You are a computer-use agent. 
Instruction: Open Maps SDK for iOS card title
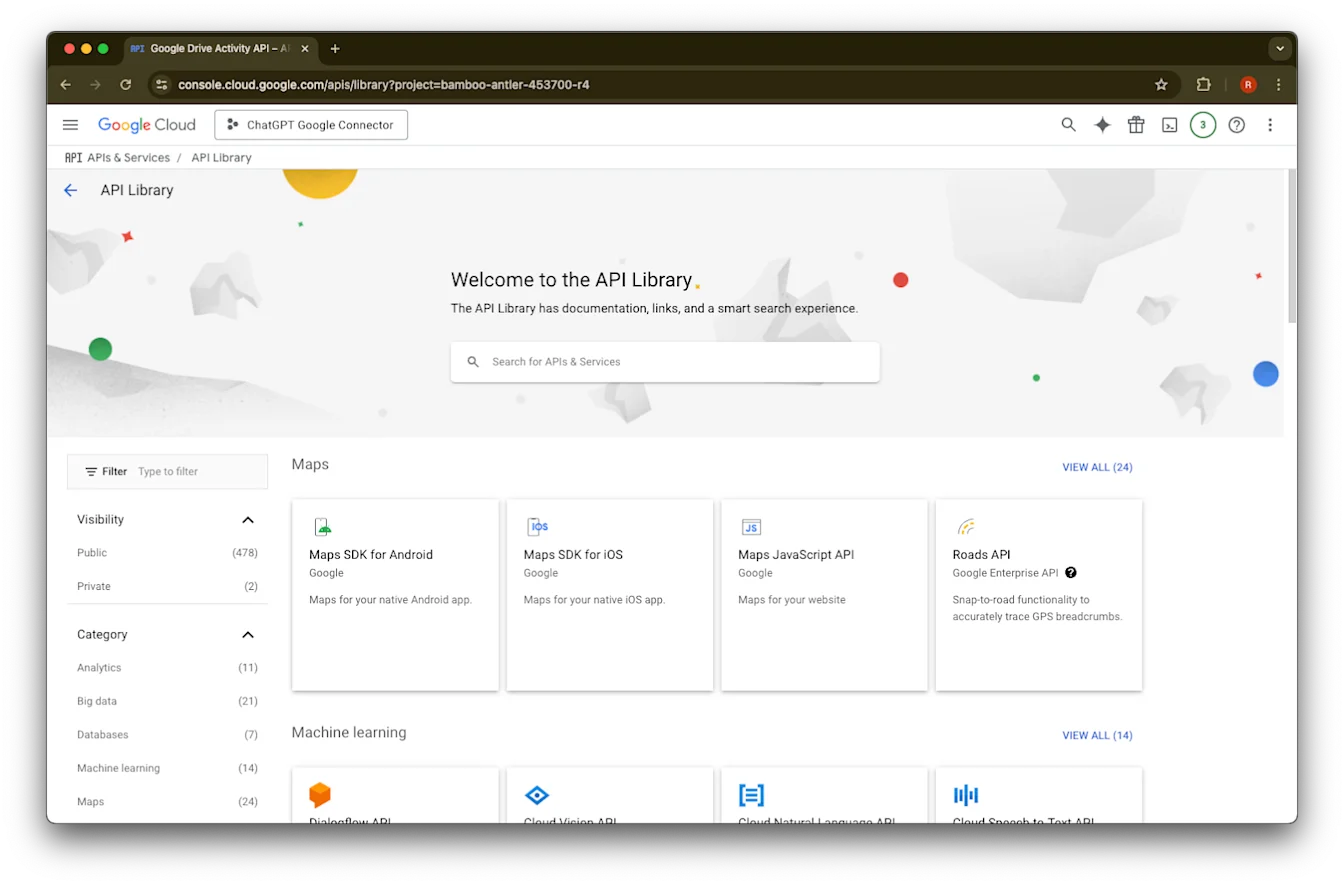[573, 555]
